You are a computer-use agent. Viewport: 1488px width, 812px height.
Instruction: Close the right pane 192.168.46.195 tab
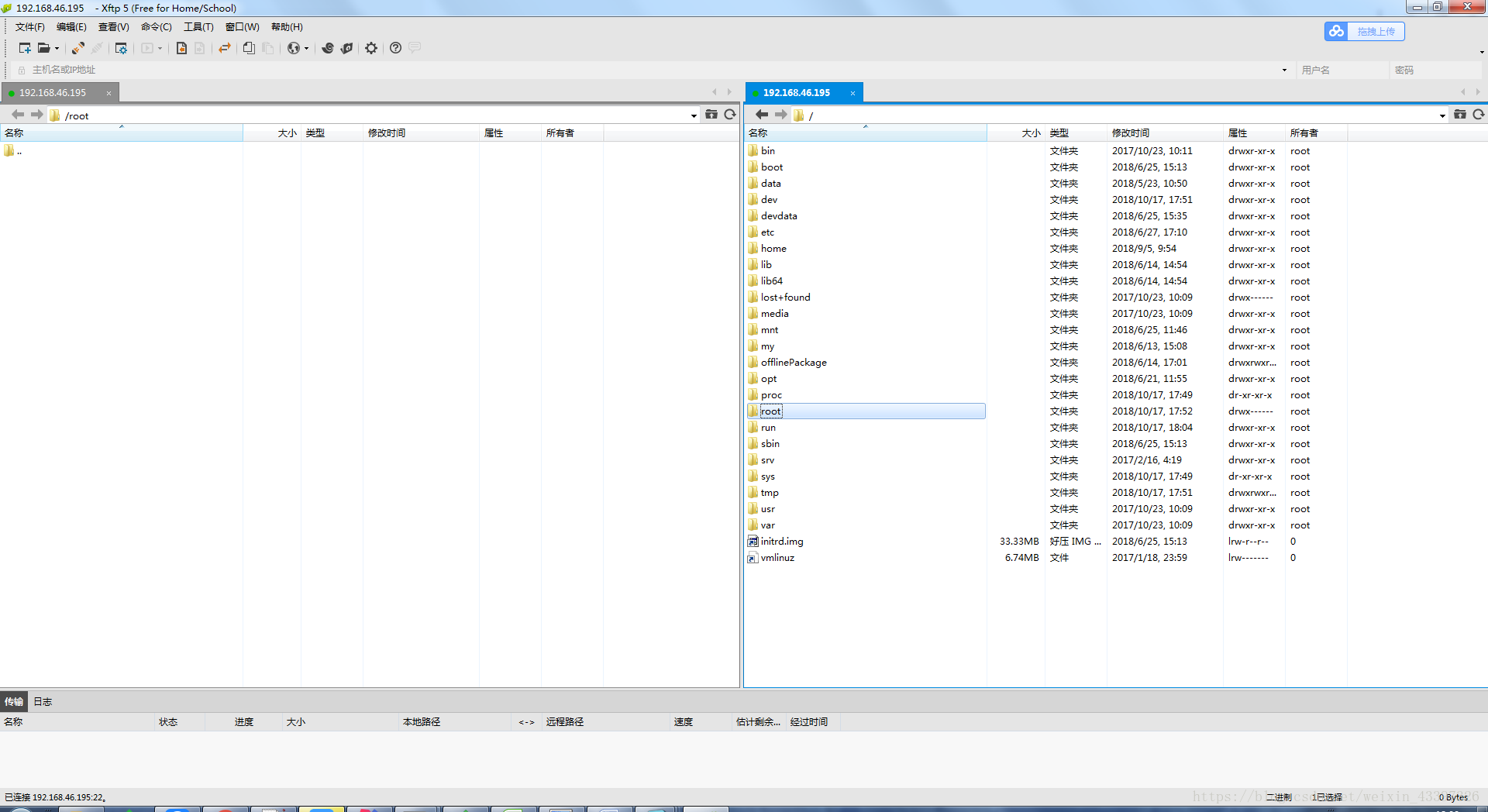(852, 93)
